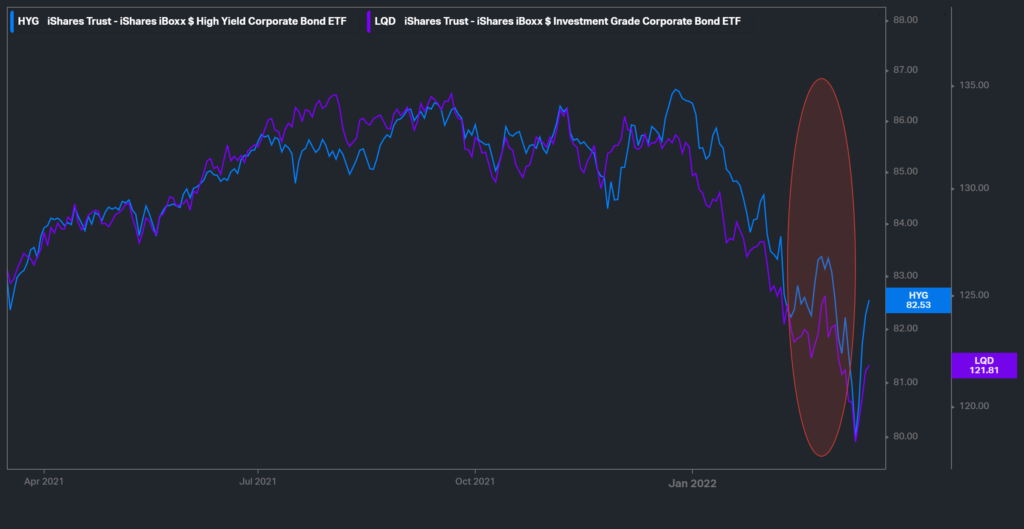Click the 125.00 LQD axis value
This screenshot has height=529, width=1024.
(x=974, y=295)
